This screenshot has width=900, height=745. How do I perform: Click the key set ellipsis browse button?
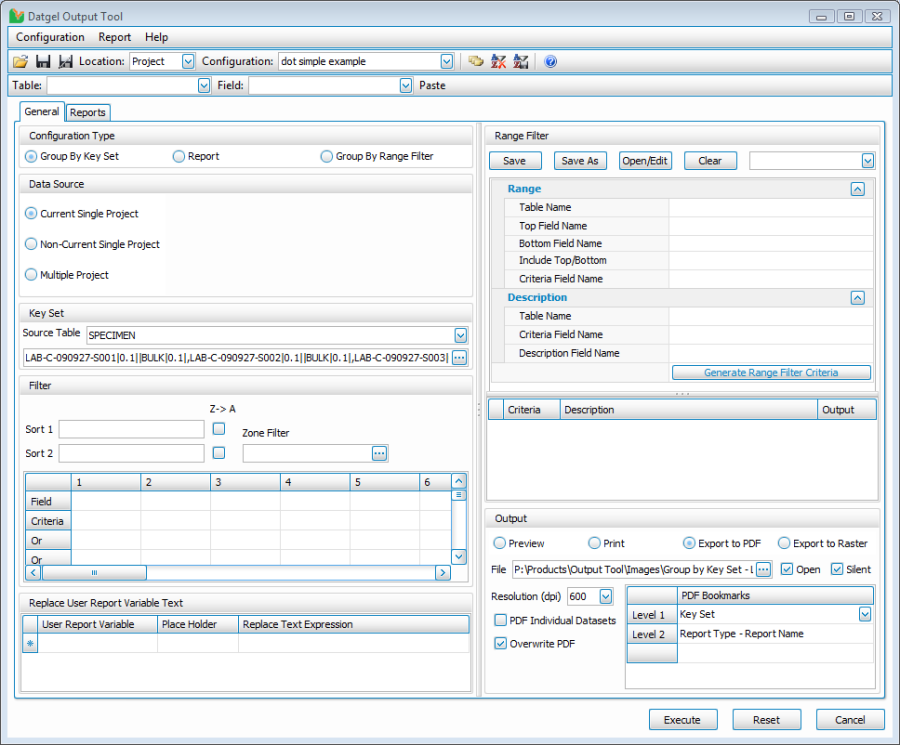click(x=459, y=357)
